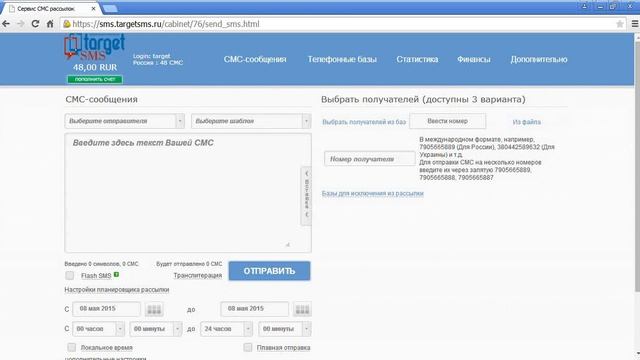Viewport: 640px width, 360px height.
Task: Switch to the 'Из файла' option
Action: click(527, 122)
